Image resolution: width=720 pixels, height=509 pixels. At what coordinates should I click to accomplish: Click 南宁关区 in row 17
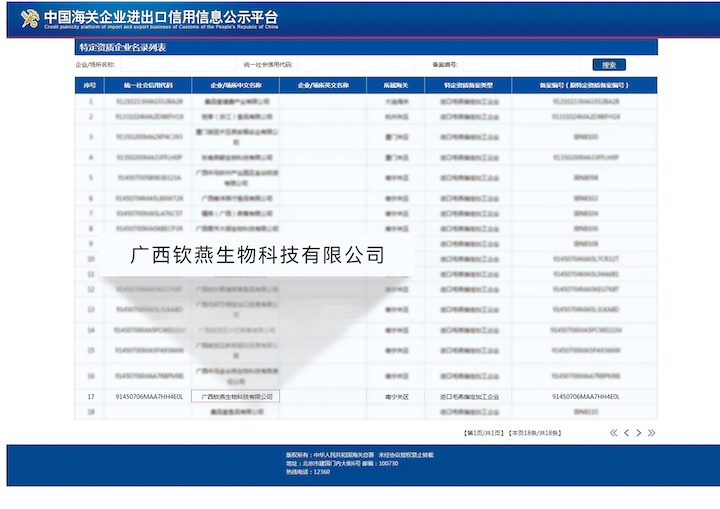[397, 396]
